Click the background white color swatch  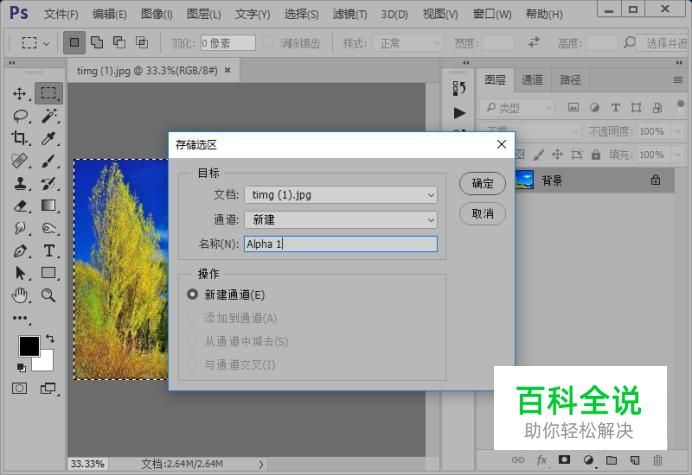(47, 362)
